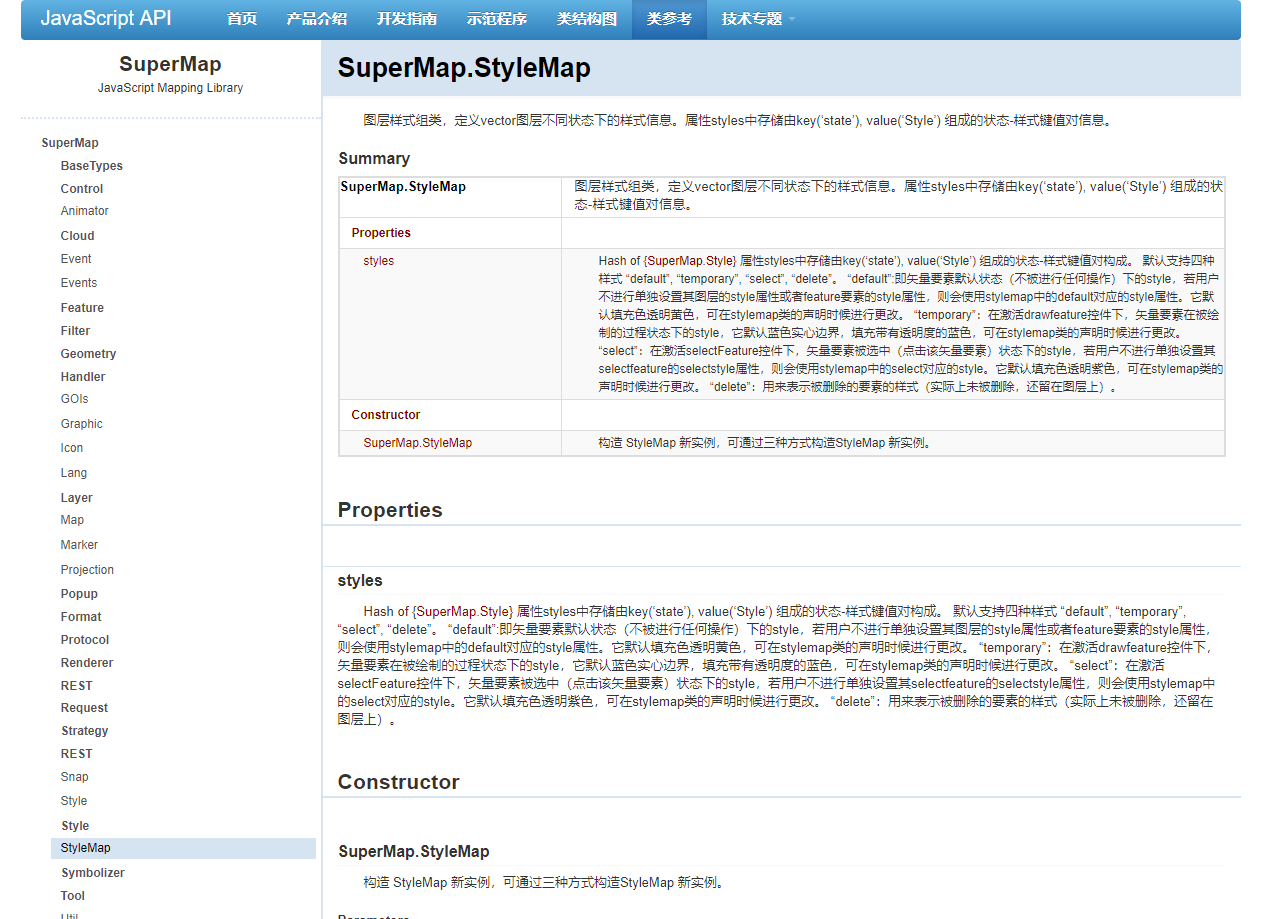
Task: Click the SuperMap sidebar library title
Action: tap(170, 64)
